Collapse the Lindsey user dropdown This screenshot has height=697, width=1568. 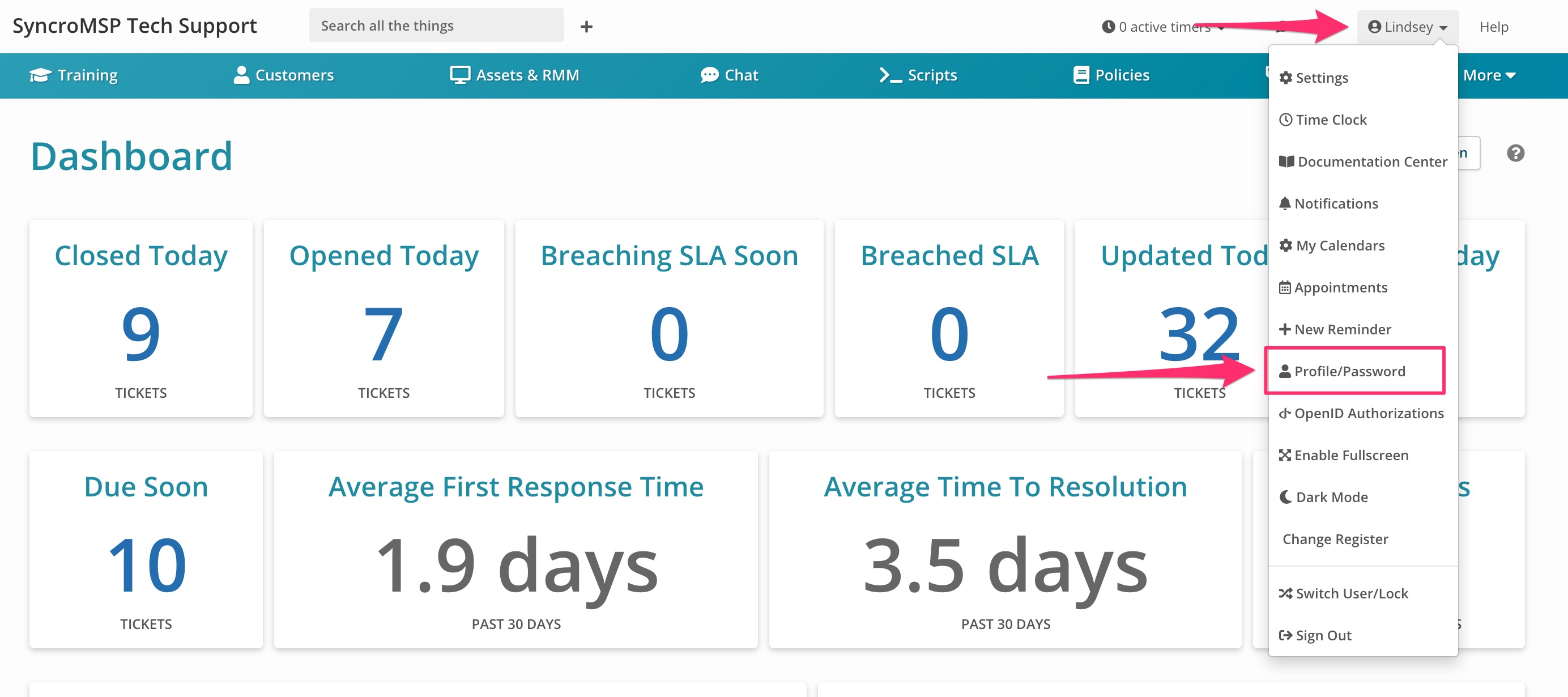click(1407, 27)
